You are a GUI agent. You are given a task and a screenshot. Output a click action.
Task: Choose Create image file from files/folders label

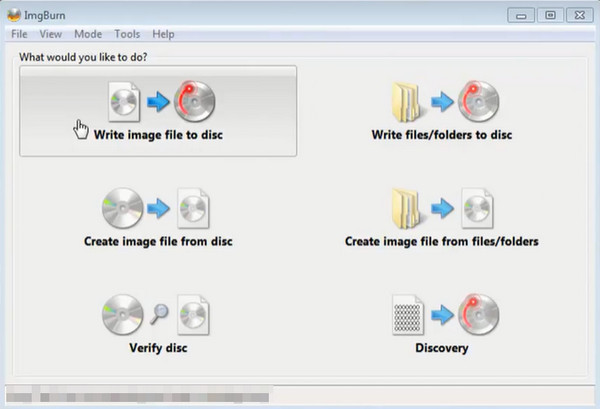tap(442, 241)
